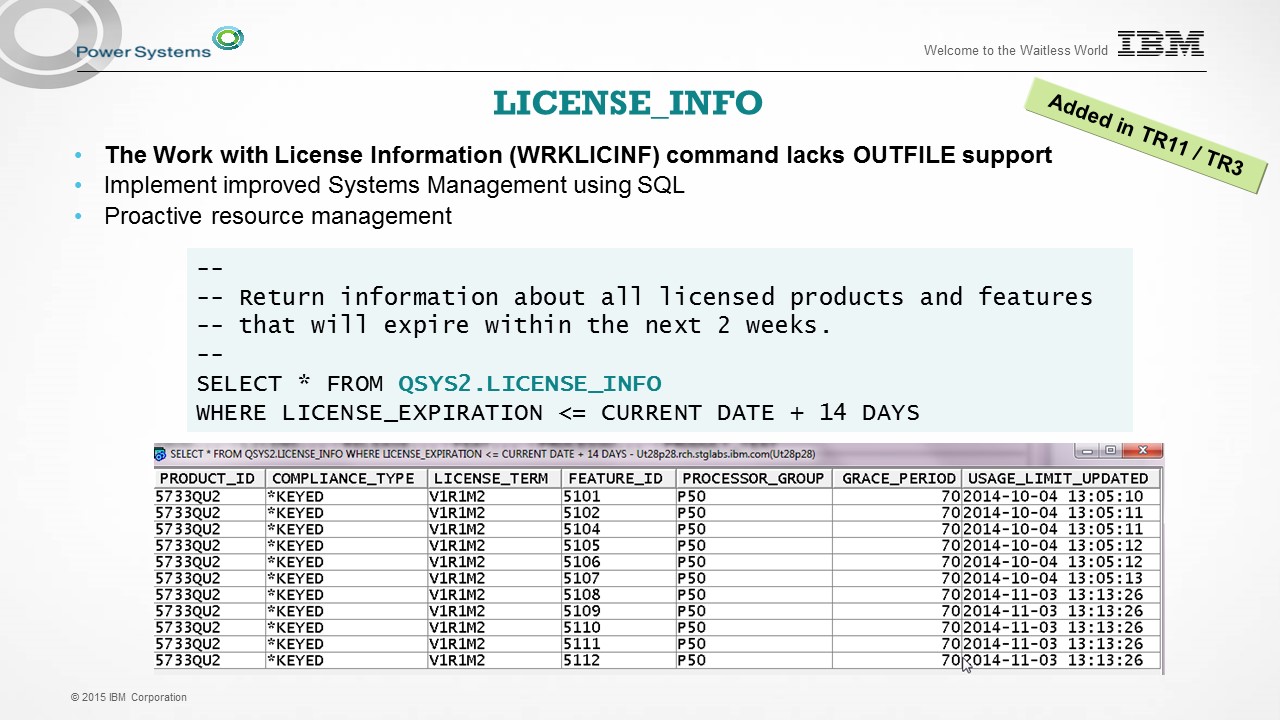Click the 13:05:13 timestamp cell
This screenshot has height=720, width=1280.
[x=1060, y=578]
